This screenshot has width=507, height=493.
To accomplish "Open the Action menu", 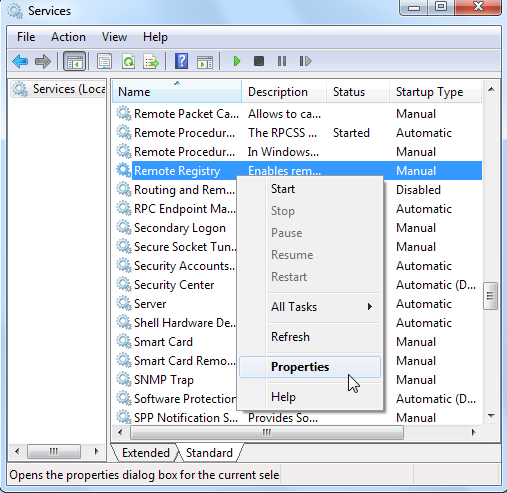I will click(68, 37).
